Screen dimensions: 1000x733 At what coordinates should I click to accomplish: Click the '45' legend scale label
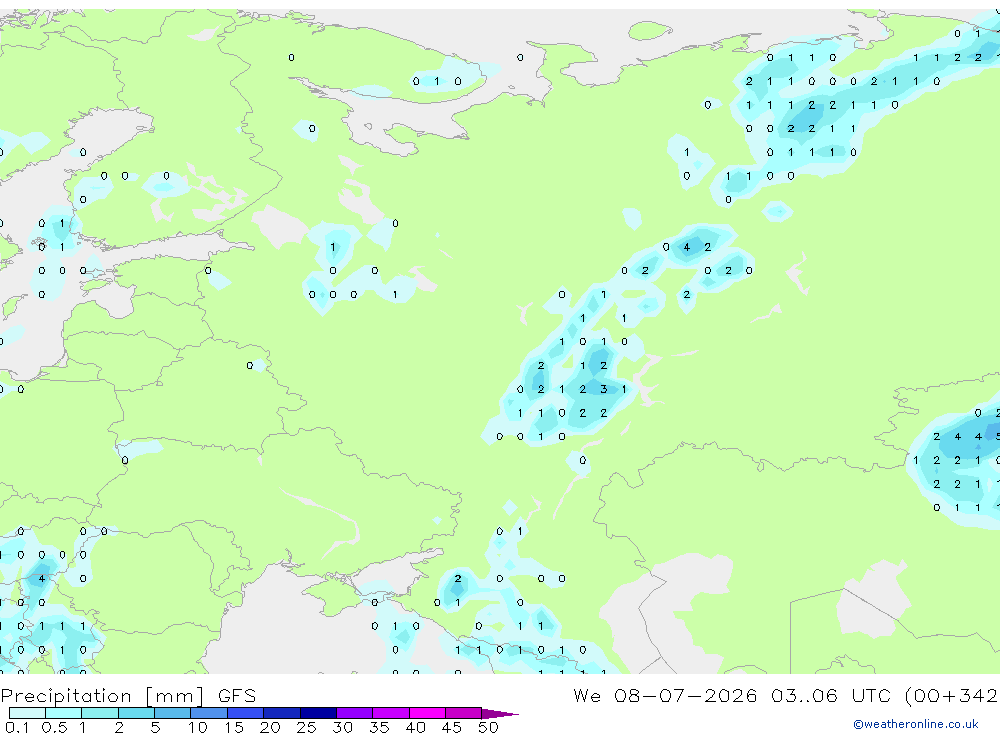452,727
